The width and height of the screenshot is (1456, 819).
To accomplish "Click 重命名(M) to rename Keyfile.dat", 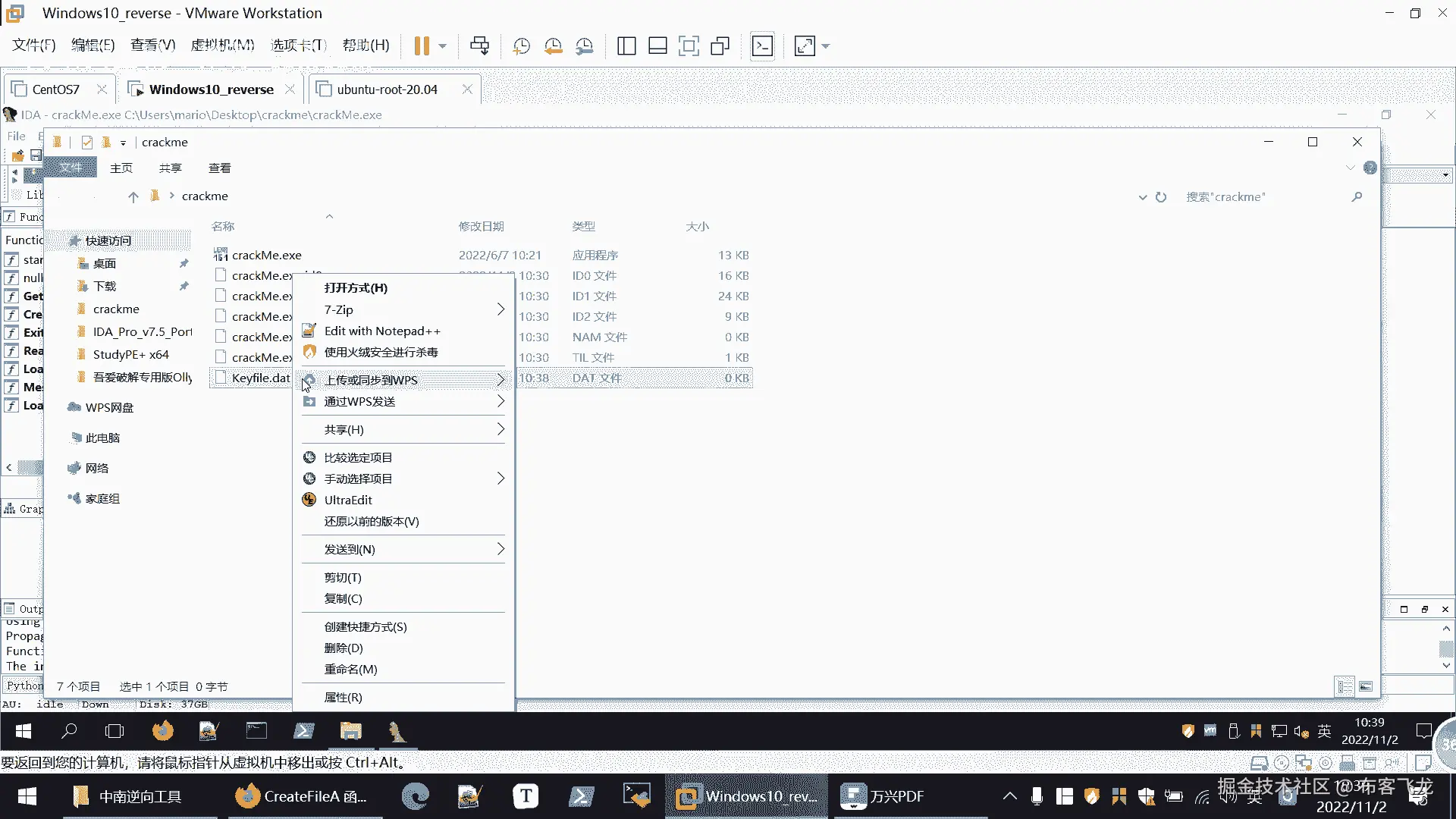I will 350,669.
